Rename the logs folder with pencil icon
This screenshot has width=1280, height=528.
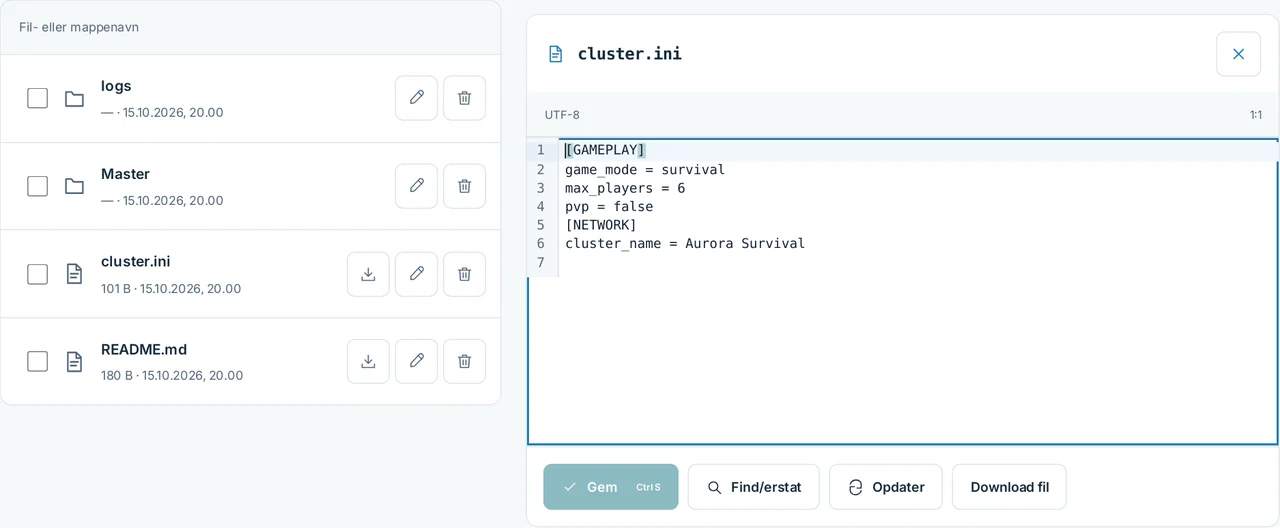tap(416, 98)
